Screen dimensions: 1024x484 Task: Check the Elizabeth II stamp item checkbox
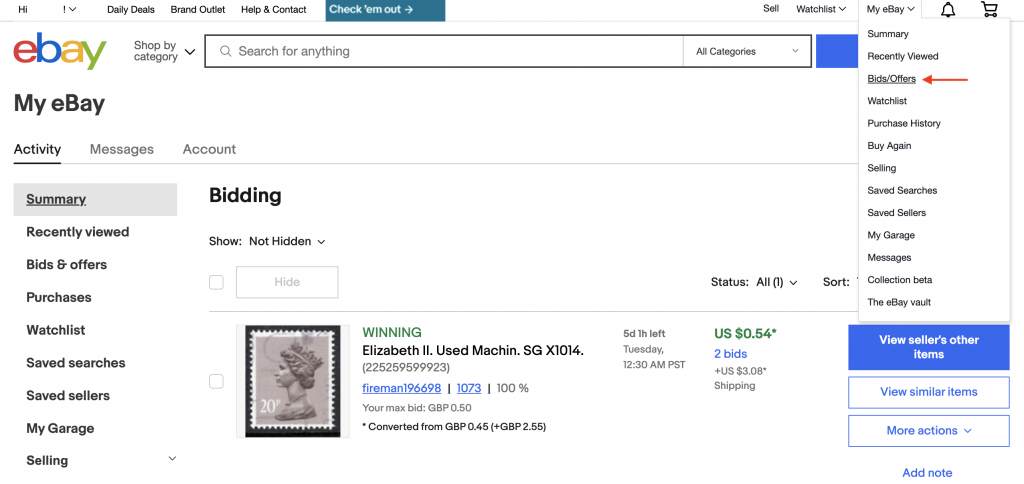(x=216, y=381)
